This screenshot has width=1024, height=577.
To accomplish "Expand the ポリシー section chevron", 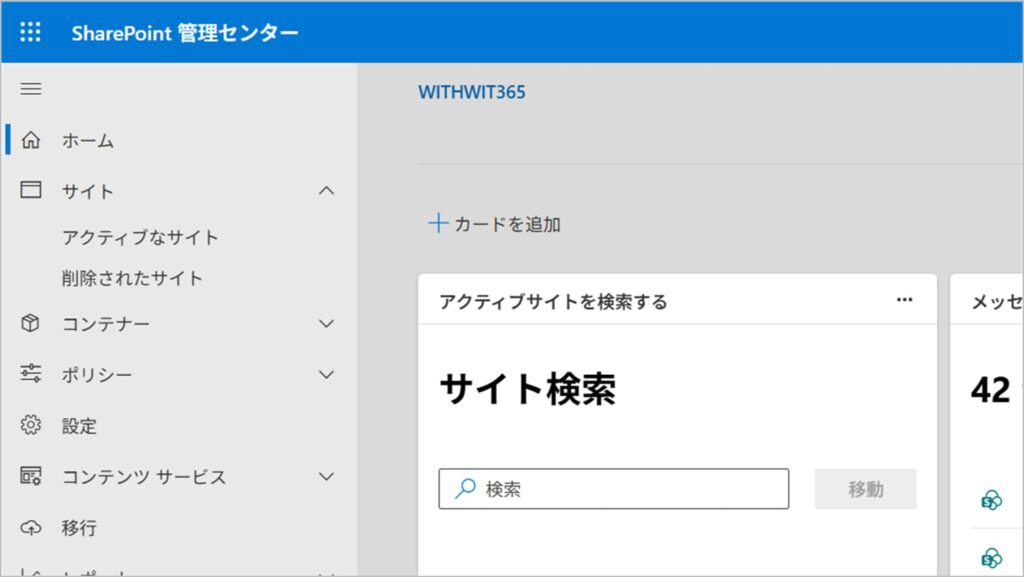I will (326, 374).
